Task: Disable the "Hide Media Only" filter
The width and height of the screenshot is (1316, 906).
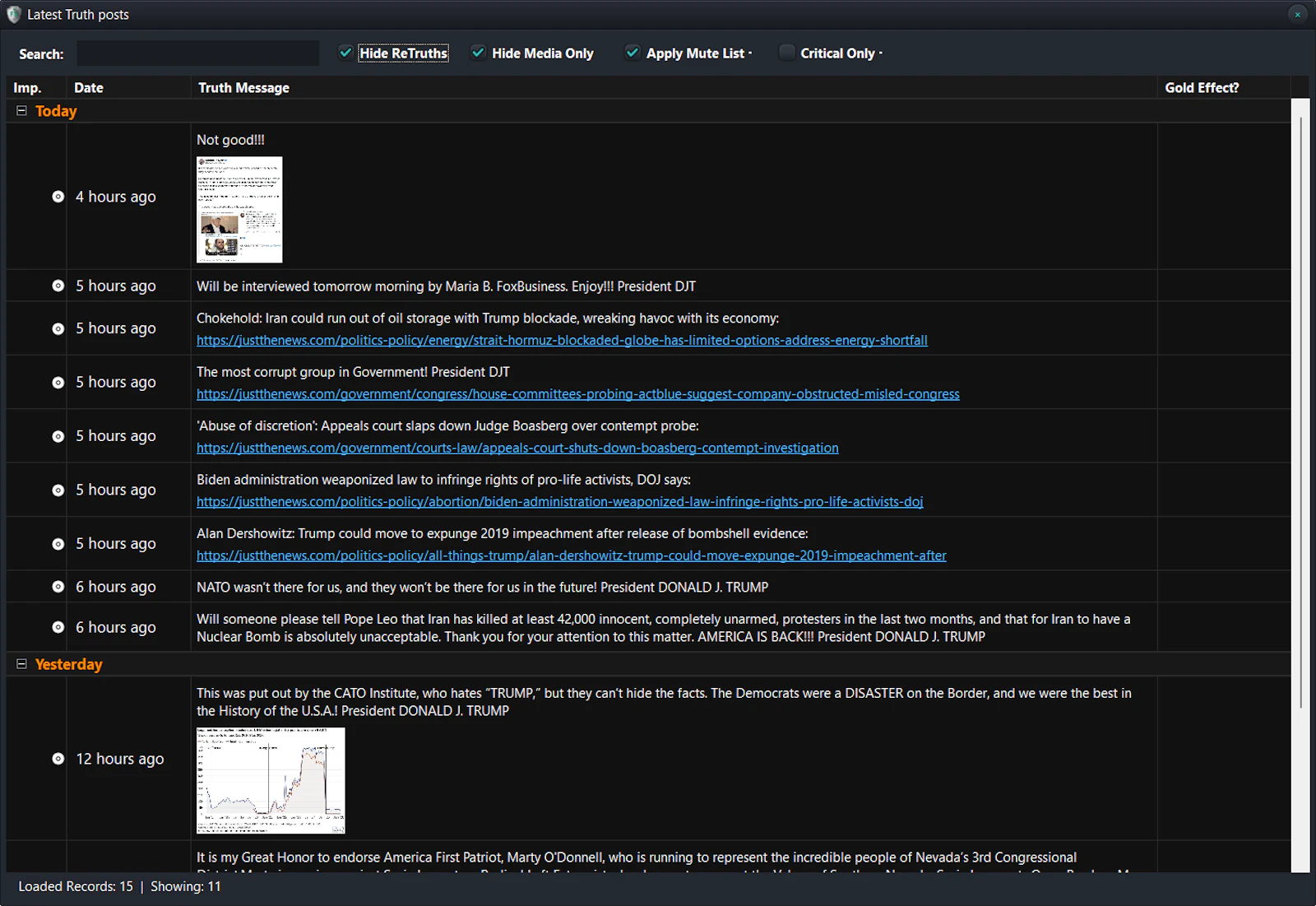Action: 478,52
